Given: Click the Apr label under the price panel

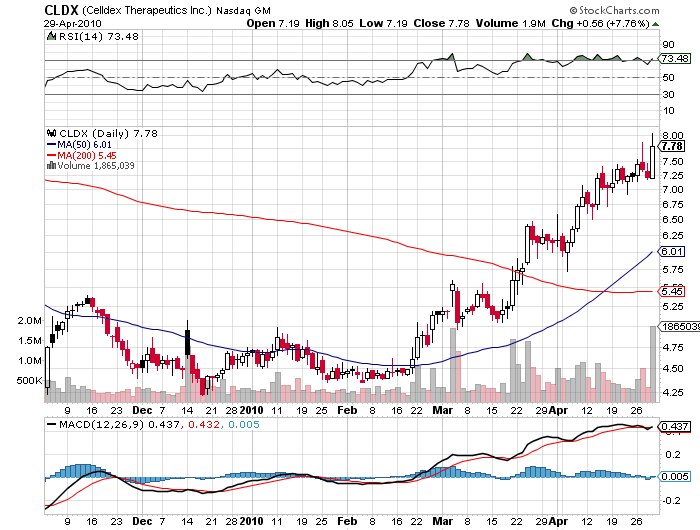Looking at the screenshot, I should 558,410.
